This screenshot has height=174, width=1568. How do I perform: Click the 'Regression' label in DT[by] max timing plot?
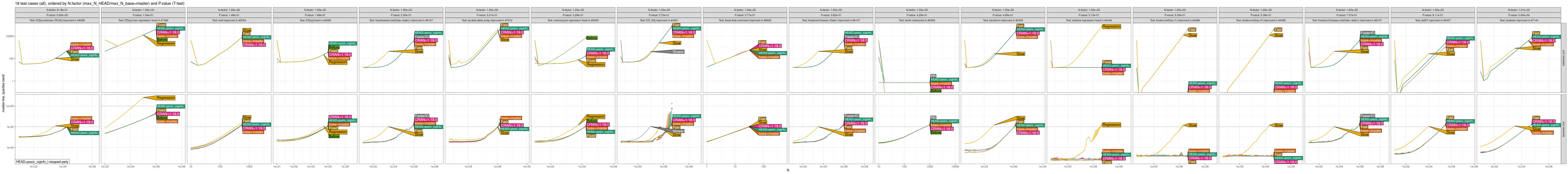tap(166, 97)
